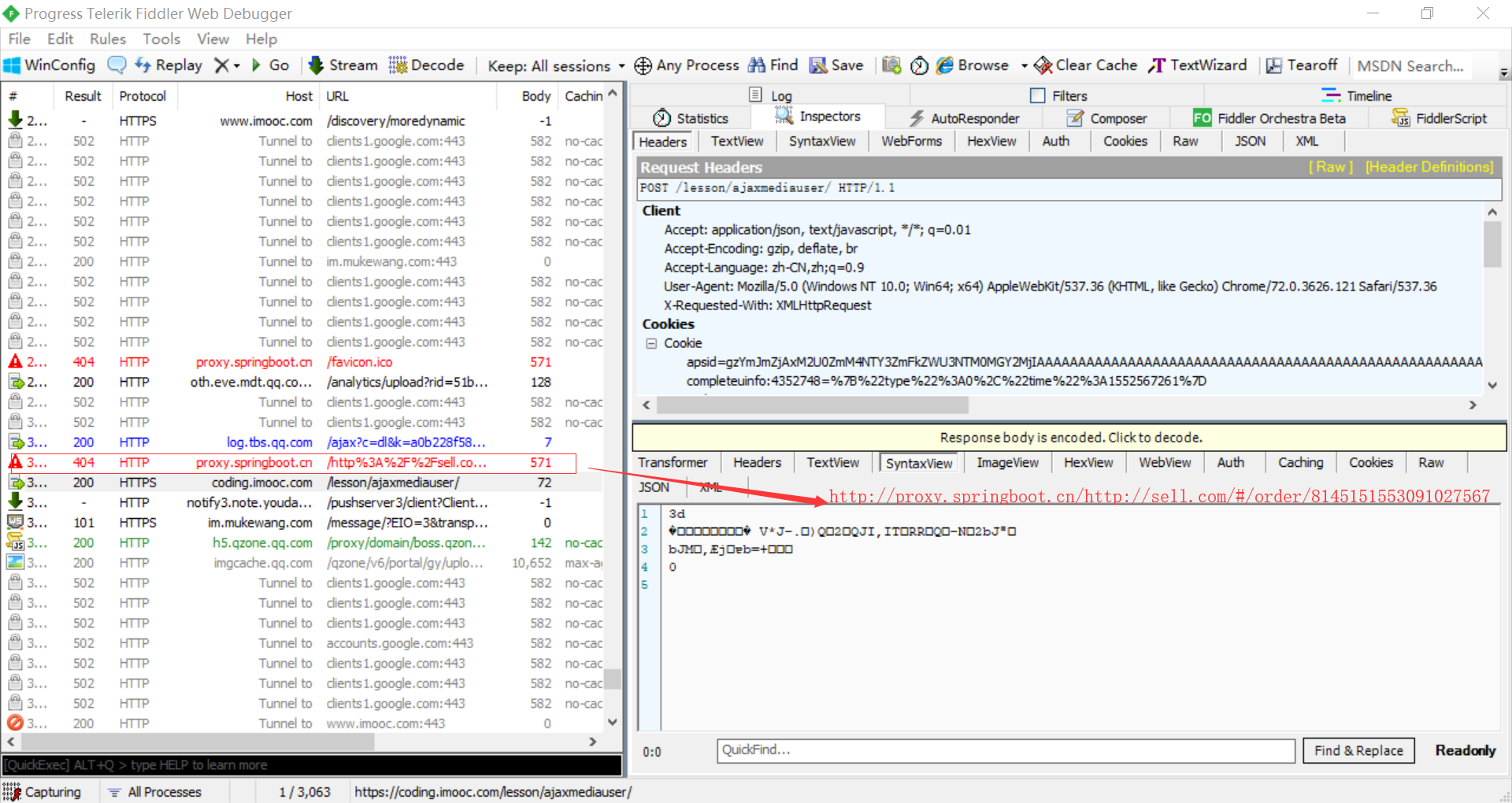Open the Tools menu

click(x=161, y=39)
